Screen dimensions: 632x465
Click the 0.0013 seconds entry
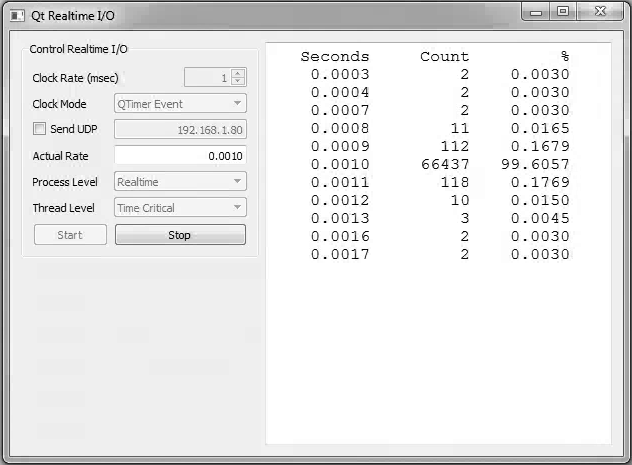[x=340, y=218]
